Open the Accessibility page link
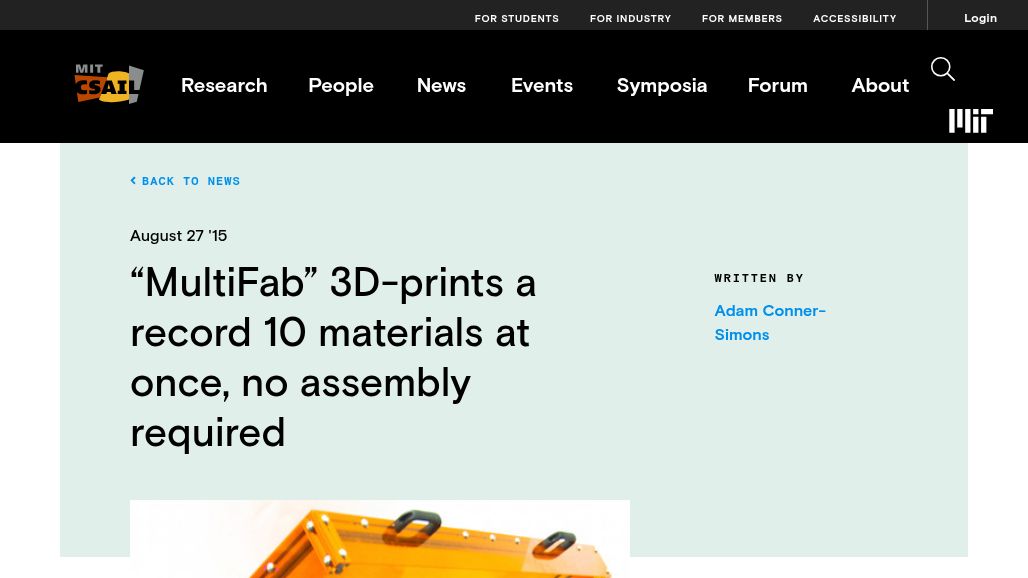Screen dimensions: 1028x578 (x=854, y=18)
